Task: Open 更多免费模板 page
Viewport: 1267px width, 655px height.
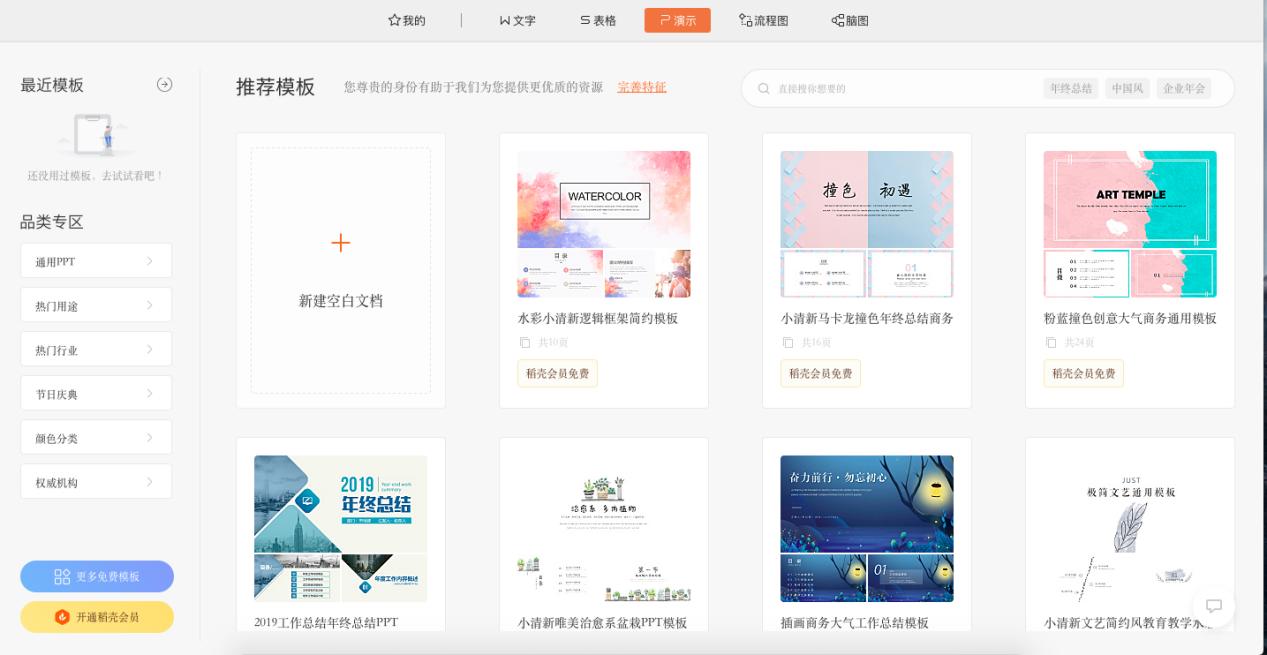Action: tap(96, 576)
